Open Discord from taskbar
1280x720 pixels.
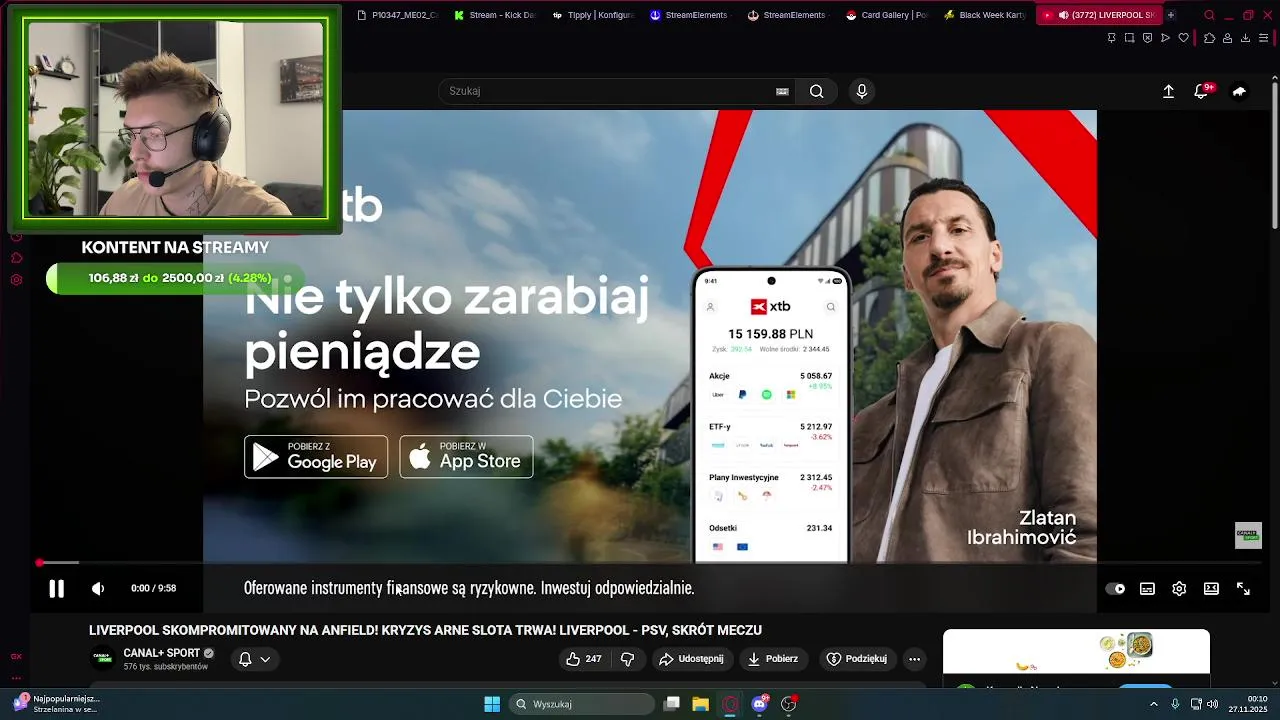759,704
